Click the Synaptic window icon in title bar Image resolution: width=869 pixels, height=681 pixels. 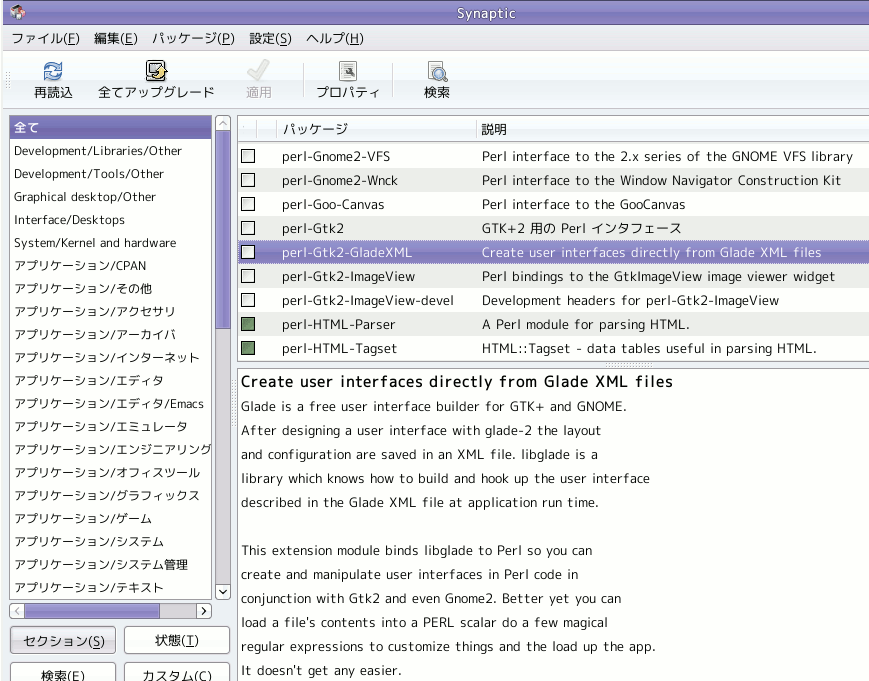(17, 12)
